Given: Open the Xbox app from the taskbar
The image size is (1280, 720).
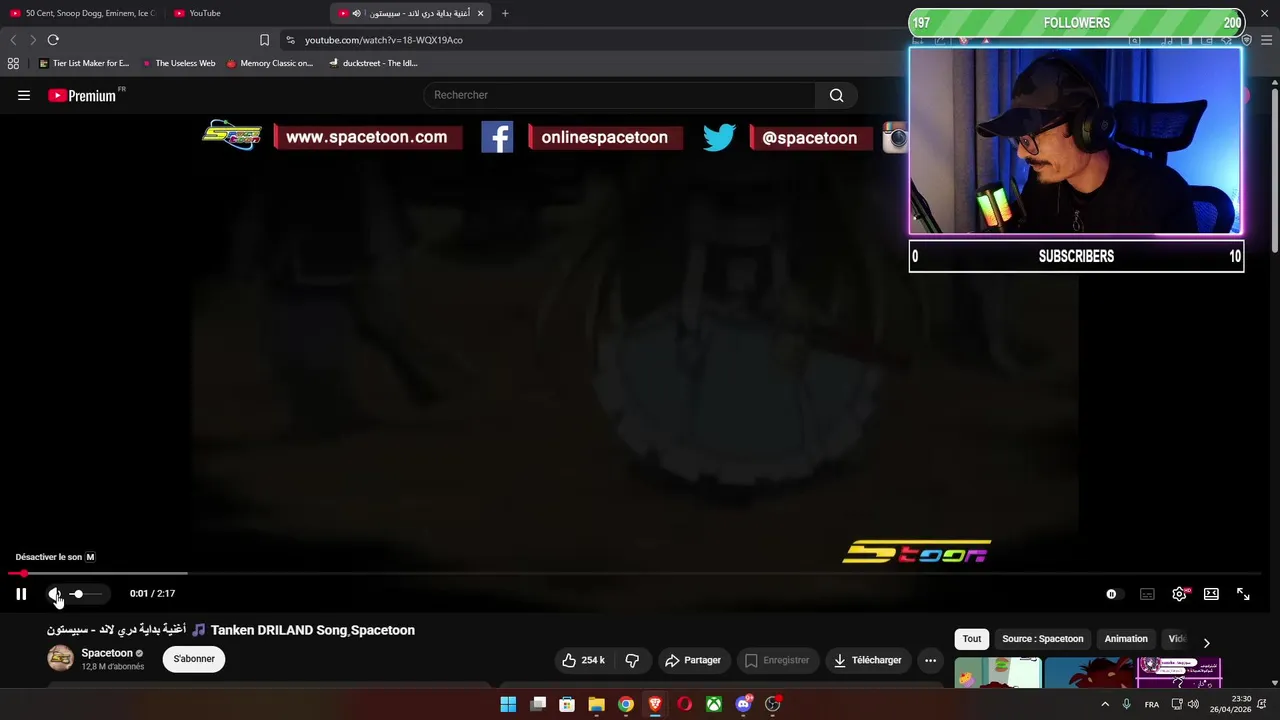Looking at the screenshot, I should pyautogui.click(x=714, y=704).
